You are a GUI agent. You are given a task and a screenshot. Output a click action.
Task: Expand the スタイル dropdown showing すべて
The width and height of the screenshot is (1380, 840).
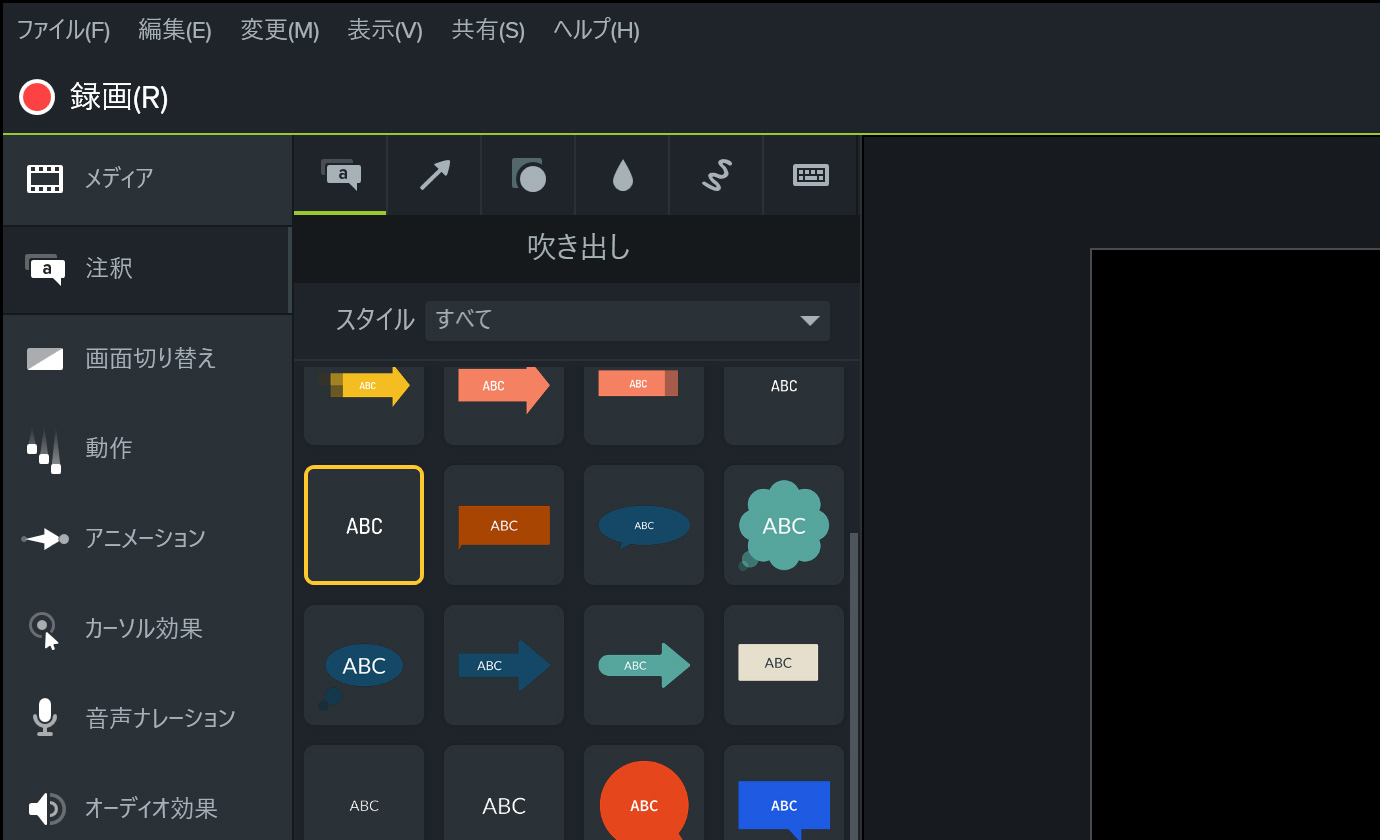(627, 320)
